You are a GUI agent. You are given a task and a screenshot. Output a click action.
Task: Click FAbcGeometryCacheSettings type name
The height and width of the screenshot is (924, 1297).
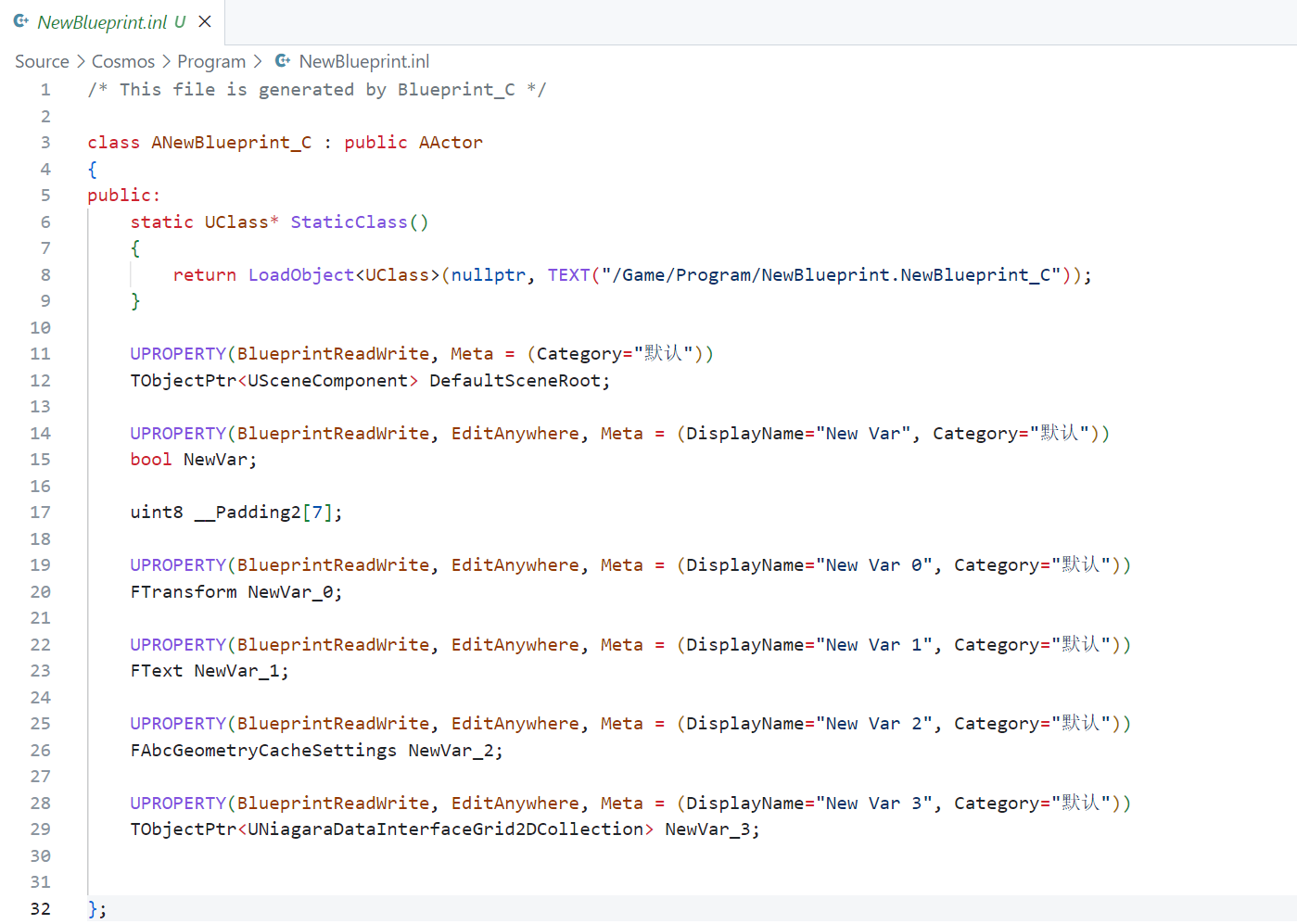pyautogui.click(x=263, y=751)
